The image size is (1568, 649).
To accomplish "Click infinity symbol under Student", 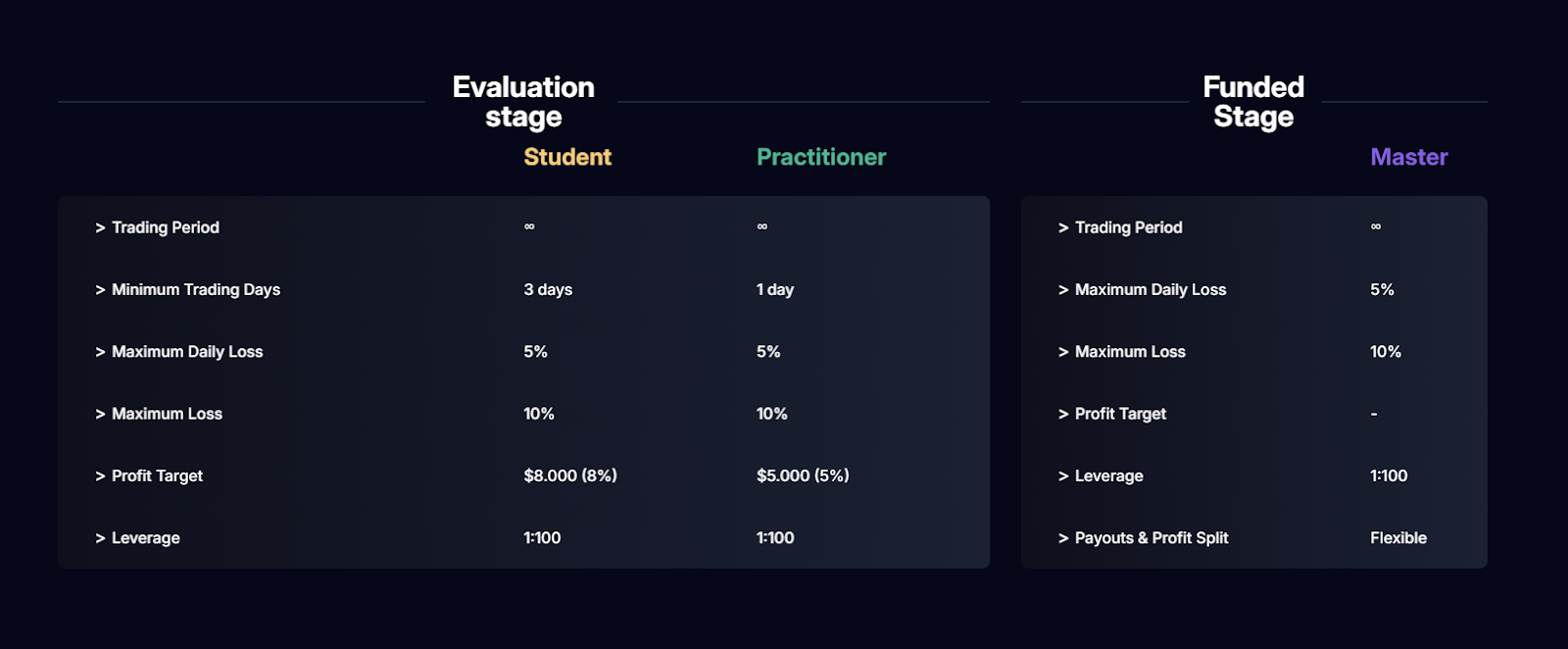I will pyautogui.click(x=529, y=226).
